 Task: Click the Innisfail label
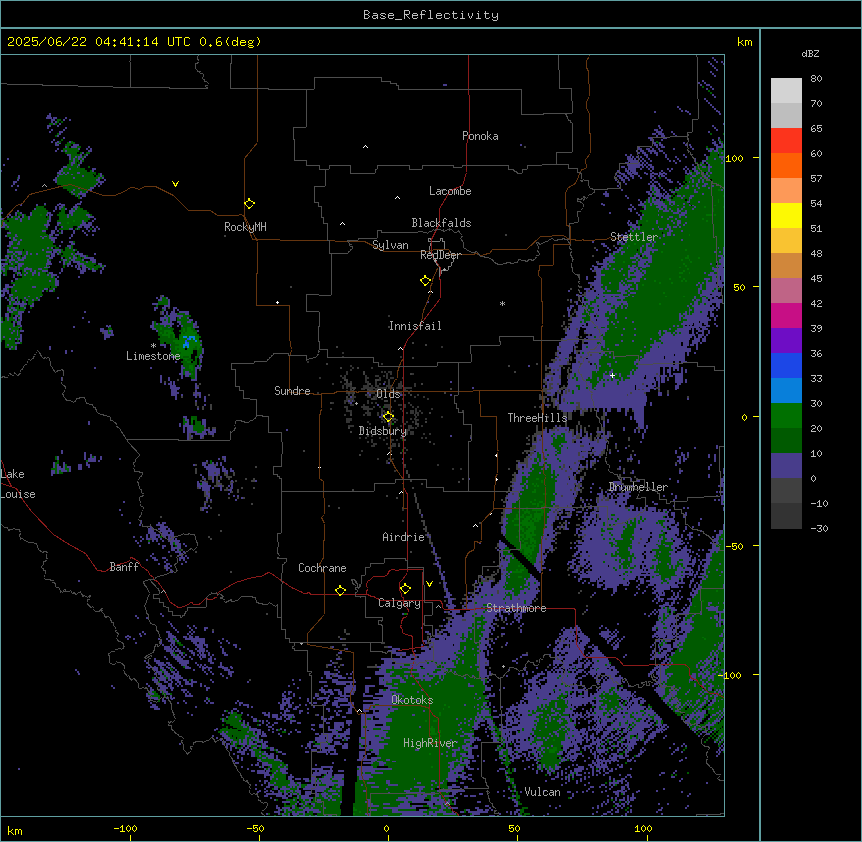(415, 326)
